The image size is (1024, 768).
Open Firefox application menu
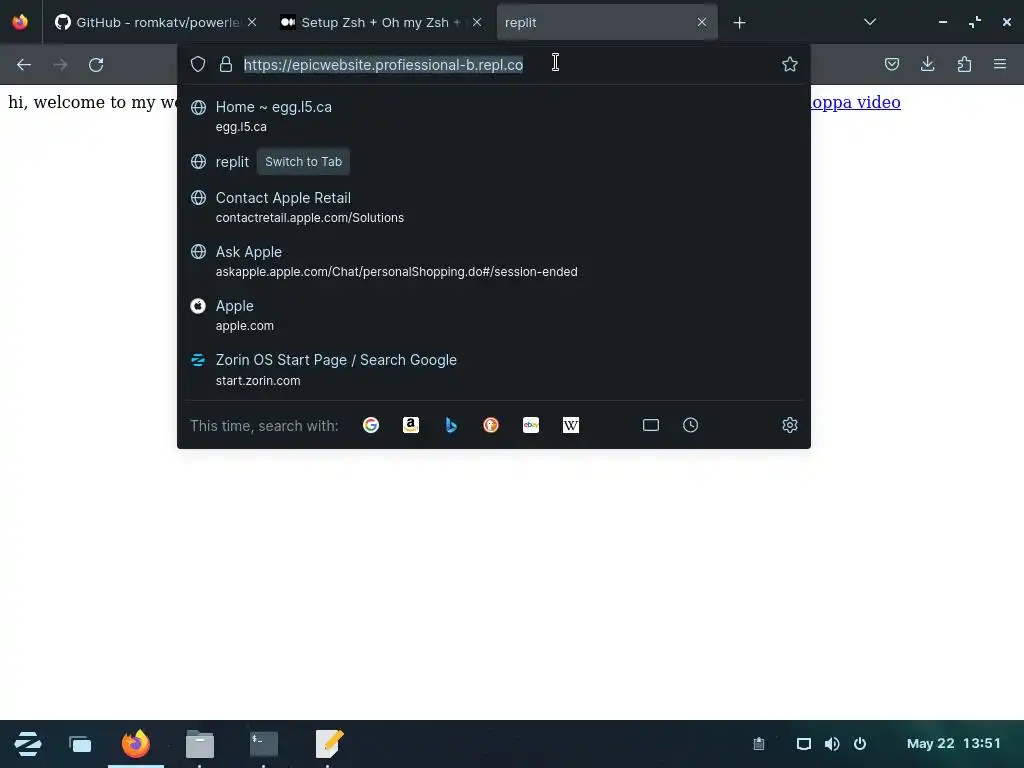pyautogui.click(x=1000, y=64)
